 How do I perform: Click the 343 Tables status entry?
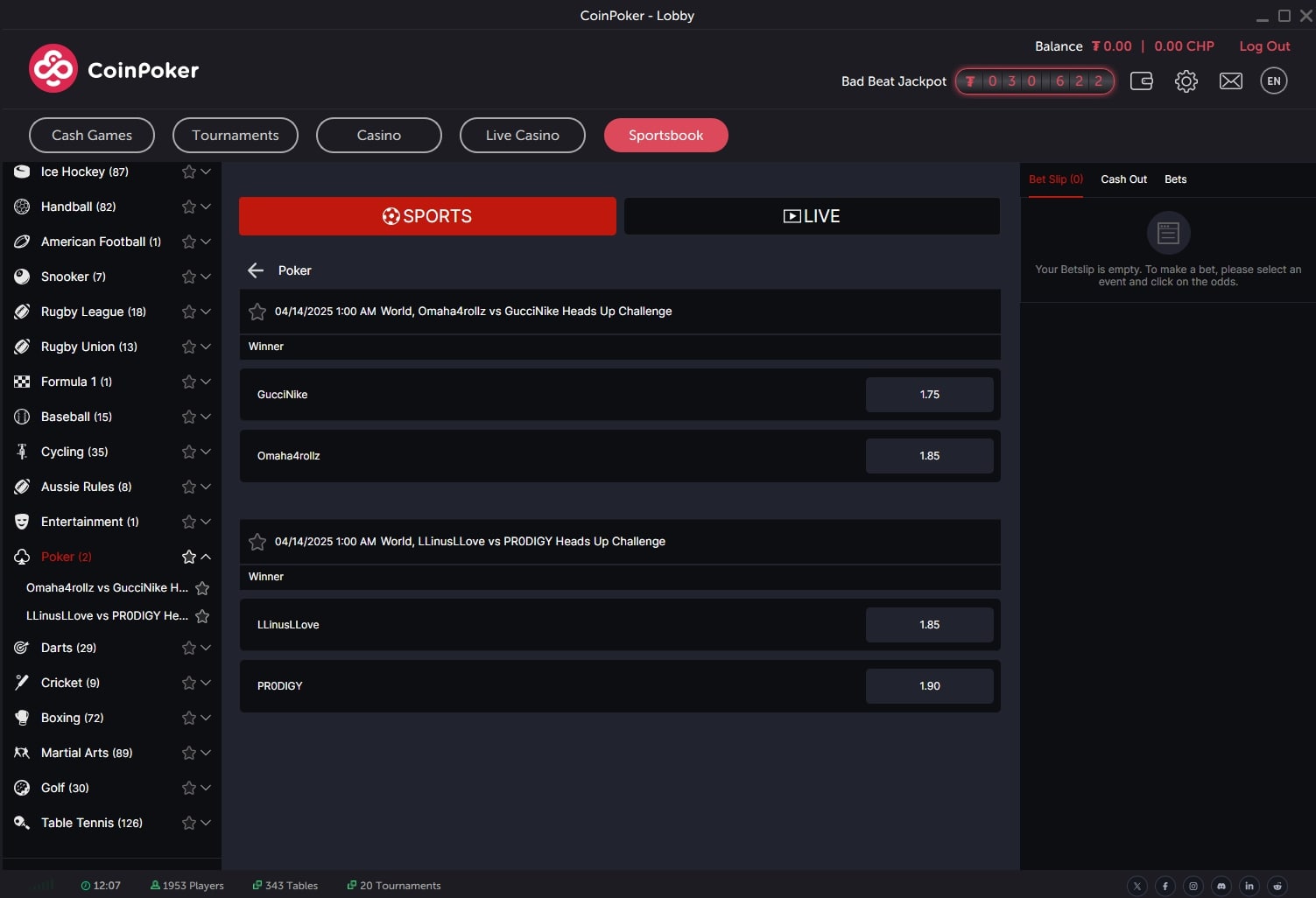285,886
